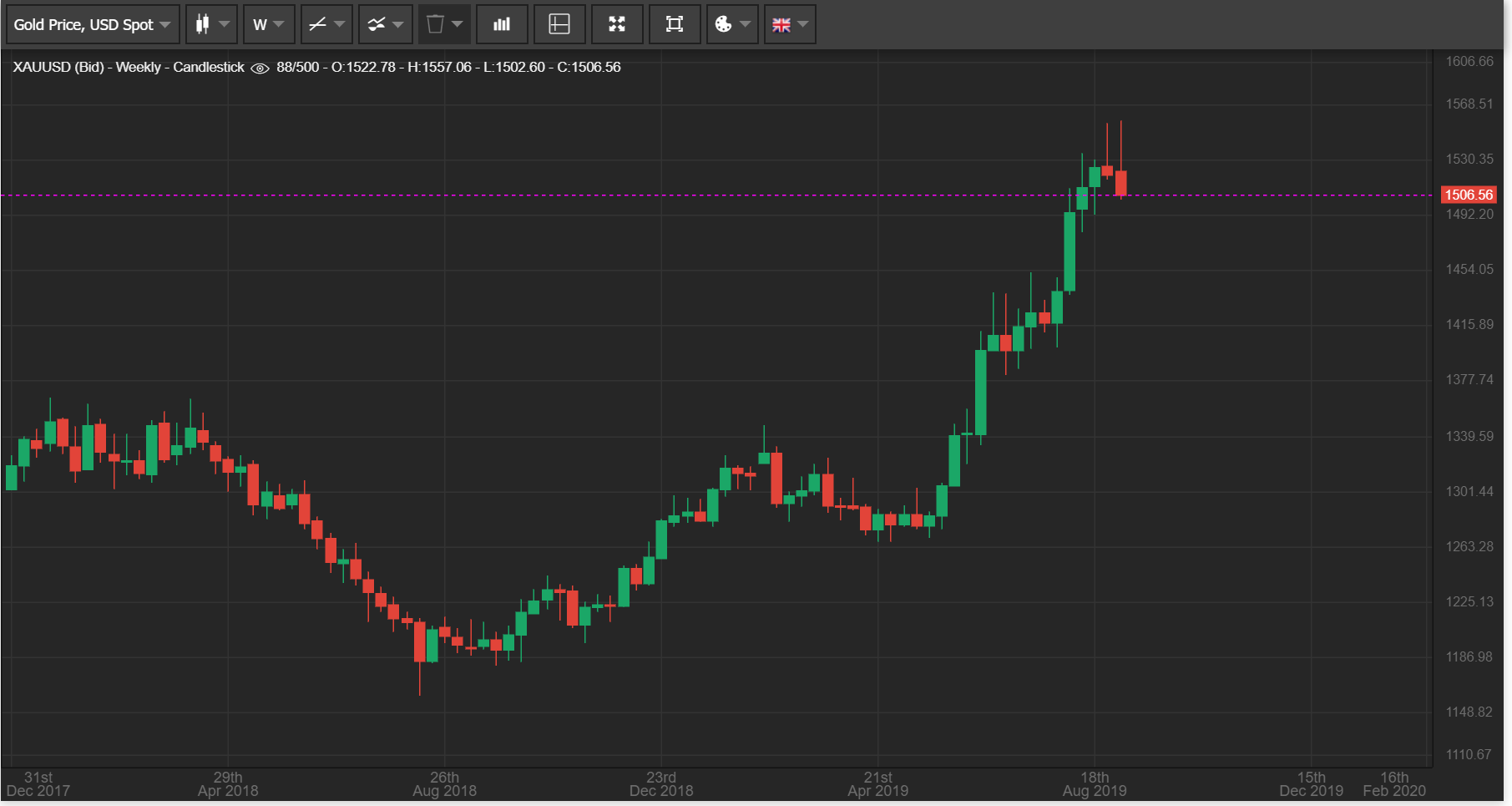Screen dimensions: 1512x806
Task: Expand the arrow next to the trash icon
Action: tap(458, 25)
